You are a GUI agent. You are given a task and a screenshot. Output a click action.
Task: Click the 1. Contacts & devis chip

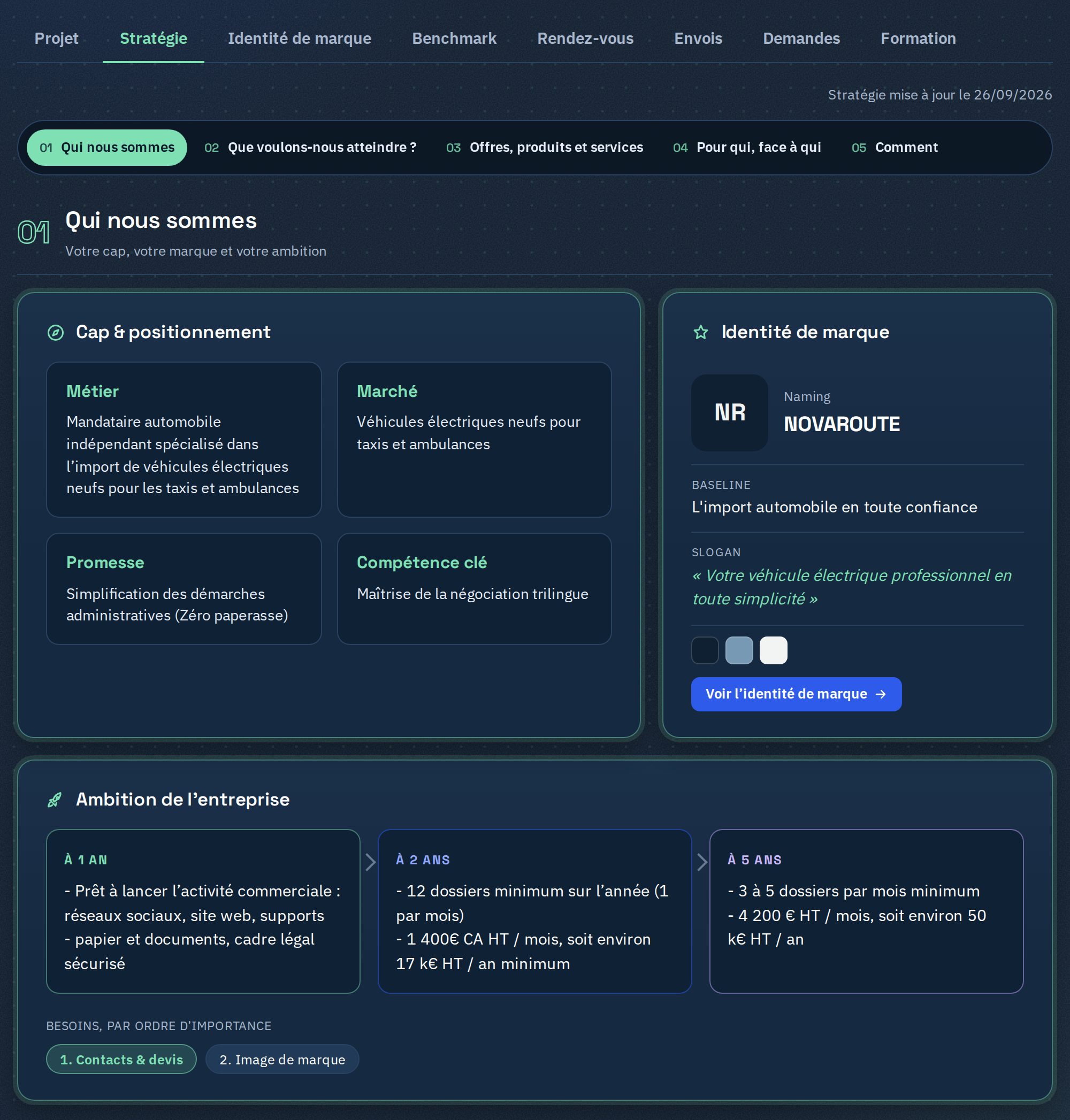pos(121,1060)
